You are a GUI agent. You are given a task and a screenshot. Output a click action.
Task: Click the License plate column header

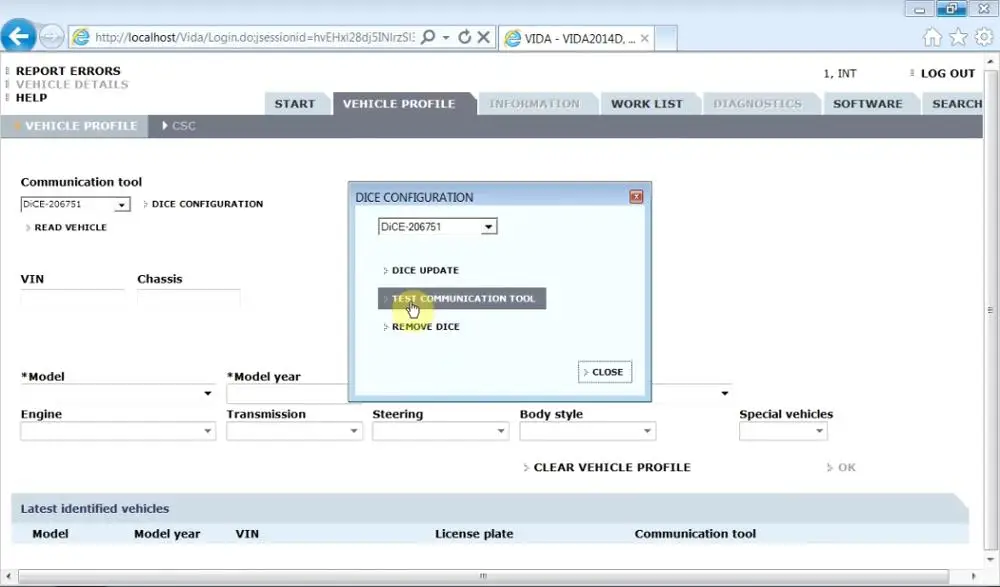[x=474, y=534]
